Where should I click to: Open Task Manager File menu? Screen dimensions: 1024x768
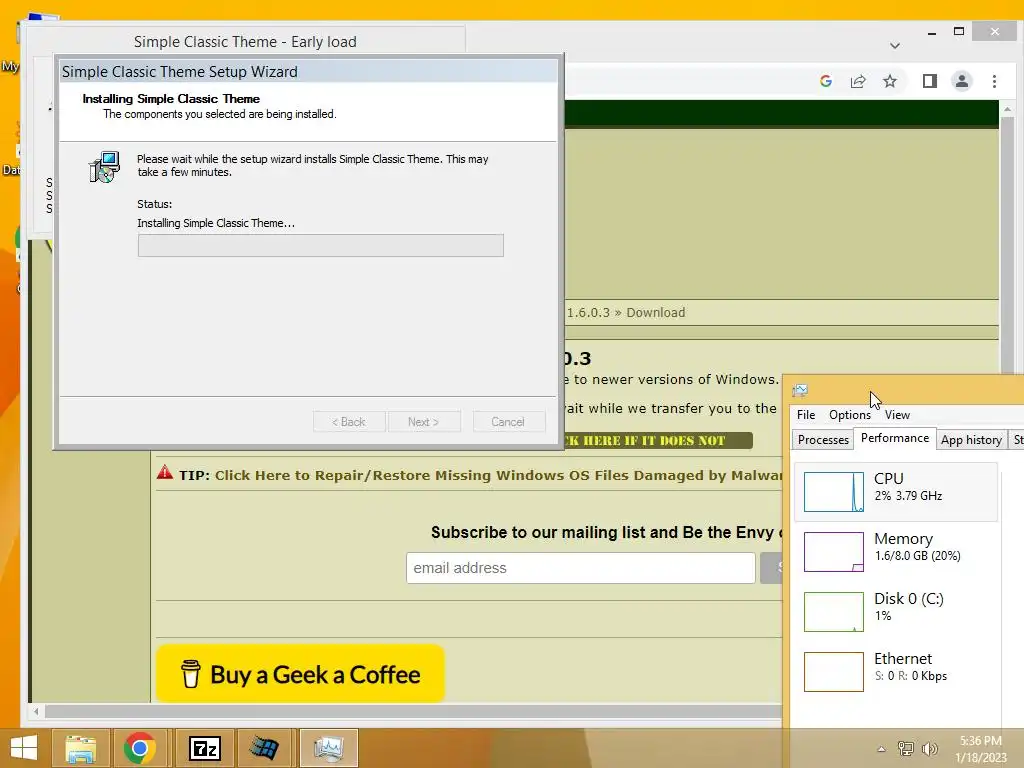(x=806, y=415)
